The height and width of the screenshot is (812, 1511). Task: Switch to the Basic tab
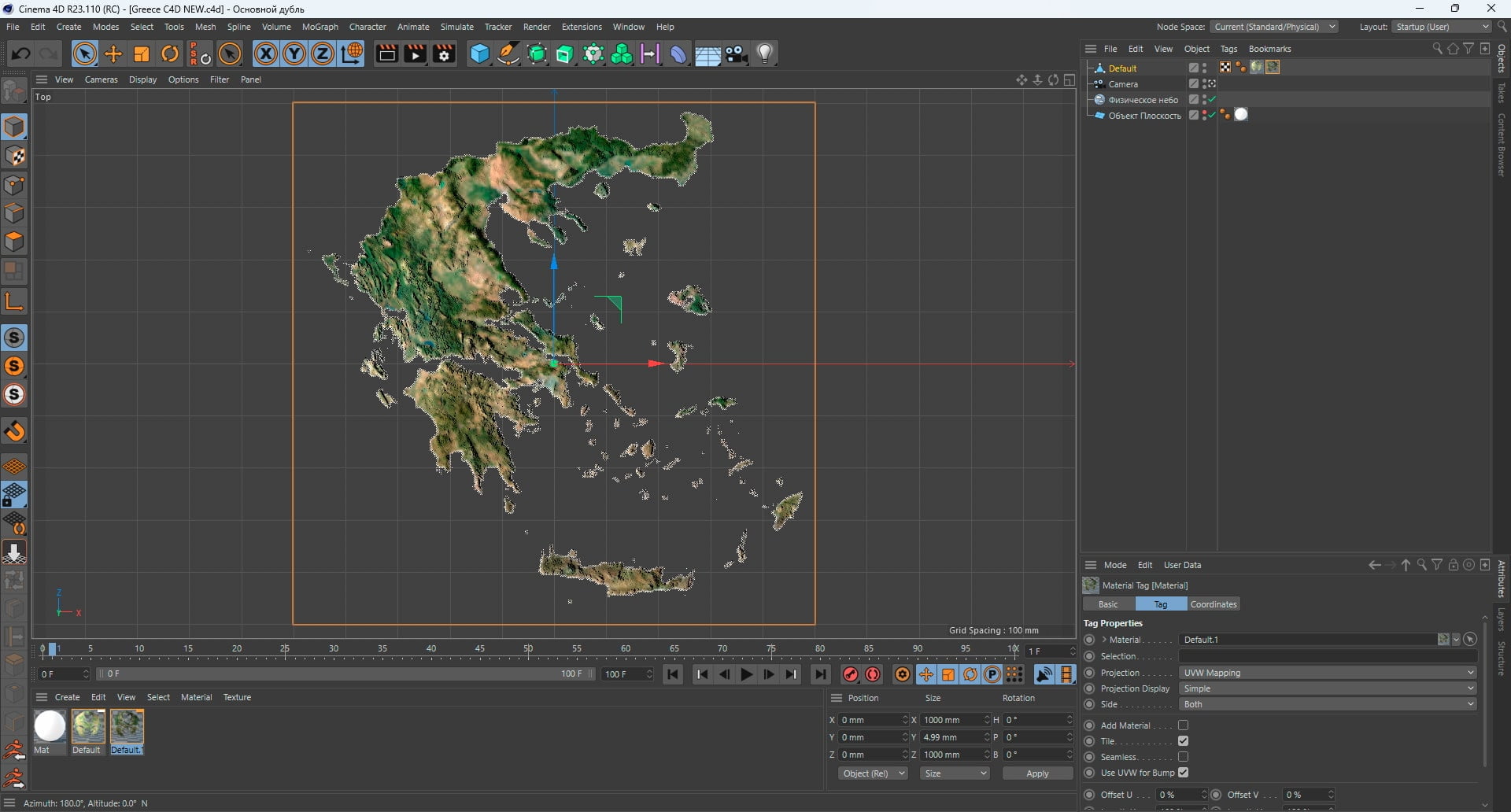click(x=1108, y=604)
